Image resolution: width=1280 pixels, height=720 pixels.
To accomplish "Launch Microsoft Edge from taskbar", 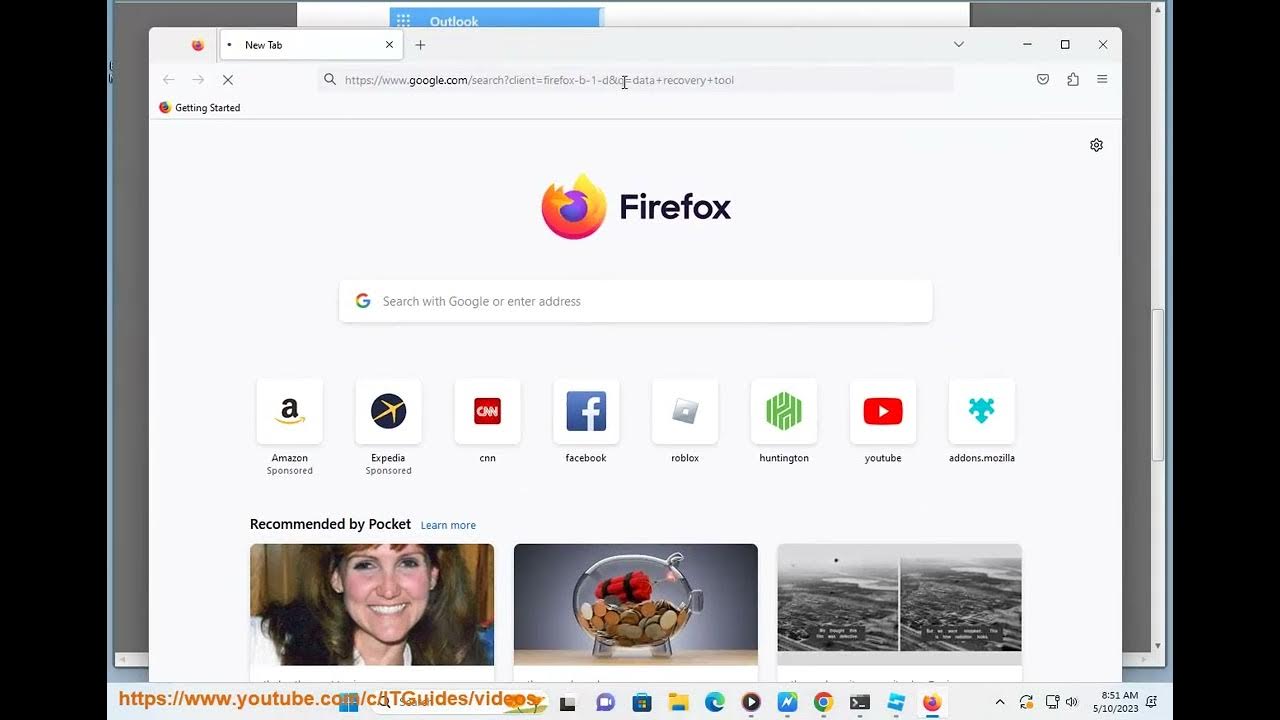I will click(714, 703).
